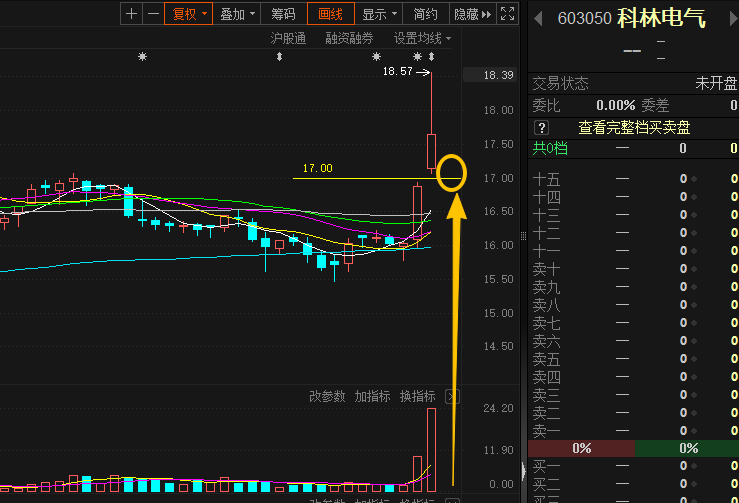739x503 pixels.
Task: Click the 24.20 volume axis value
Action: 498,408
